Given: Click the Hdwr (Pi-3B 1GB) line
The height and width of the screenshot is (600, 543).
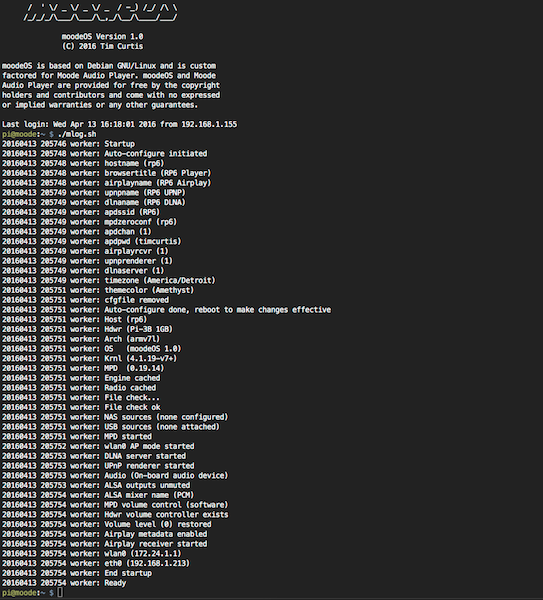Looking at the screenshot, I should (x=87, y=329).
